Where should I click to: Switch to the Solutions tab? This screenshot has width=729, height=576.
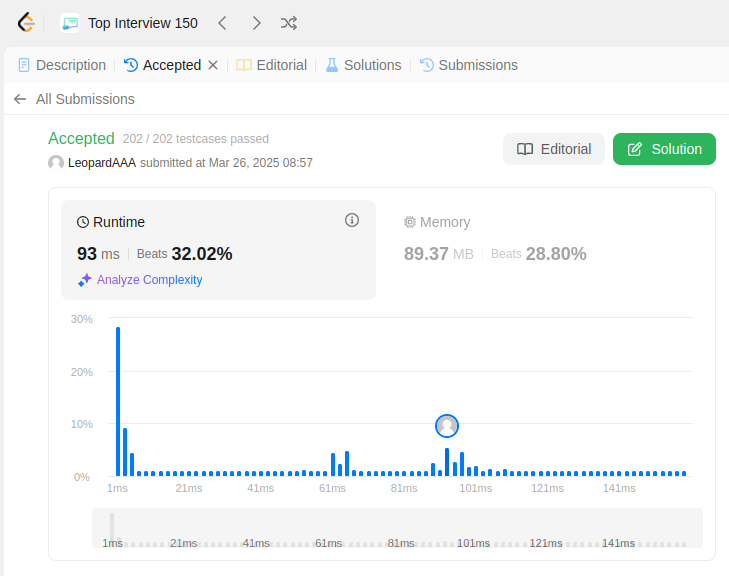pos(363,65)
